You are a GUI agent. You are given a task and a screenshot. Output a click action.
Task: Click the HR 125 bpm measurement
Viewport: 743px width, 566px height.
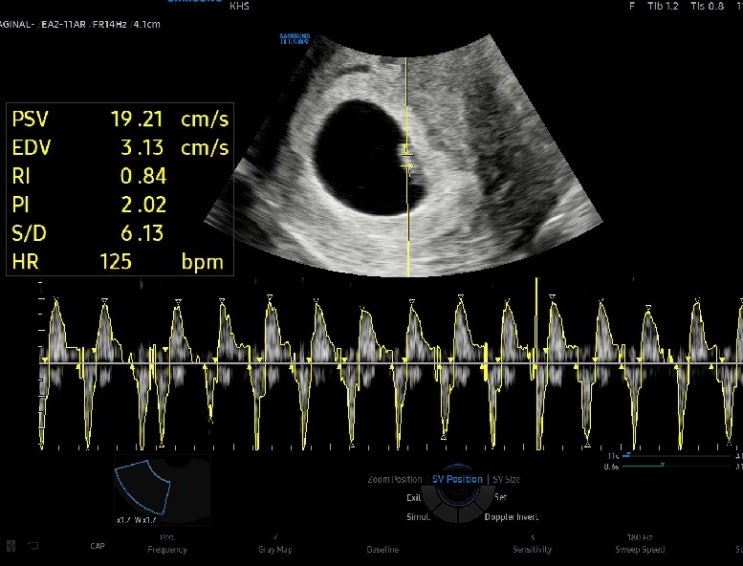[x=118, y=262]
